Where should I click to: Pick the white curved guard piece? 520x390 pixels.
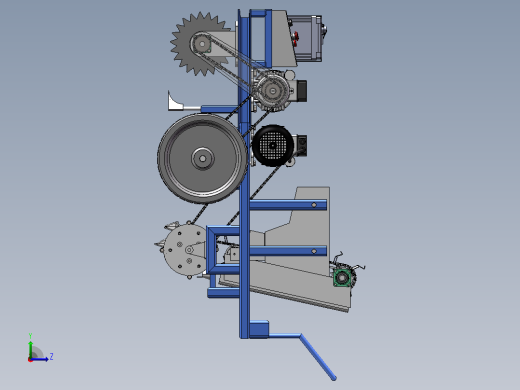(175, 101)
